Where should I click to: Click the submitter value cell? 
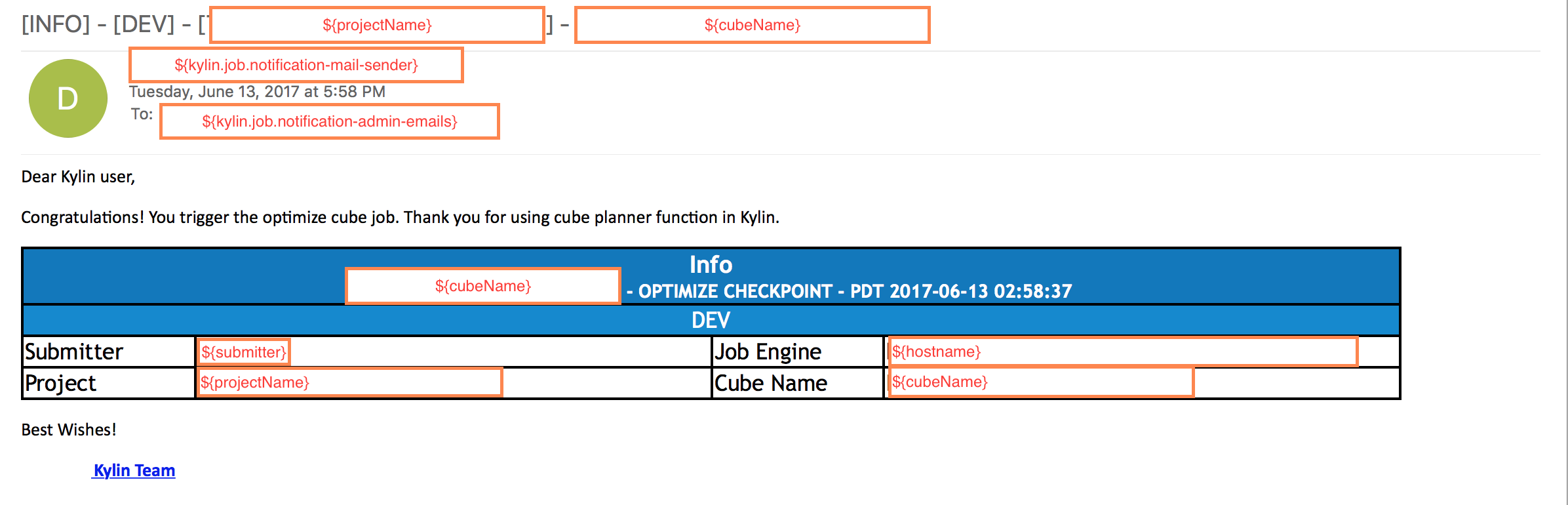point(244,352)
